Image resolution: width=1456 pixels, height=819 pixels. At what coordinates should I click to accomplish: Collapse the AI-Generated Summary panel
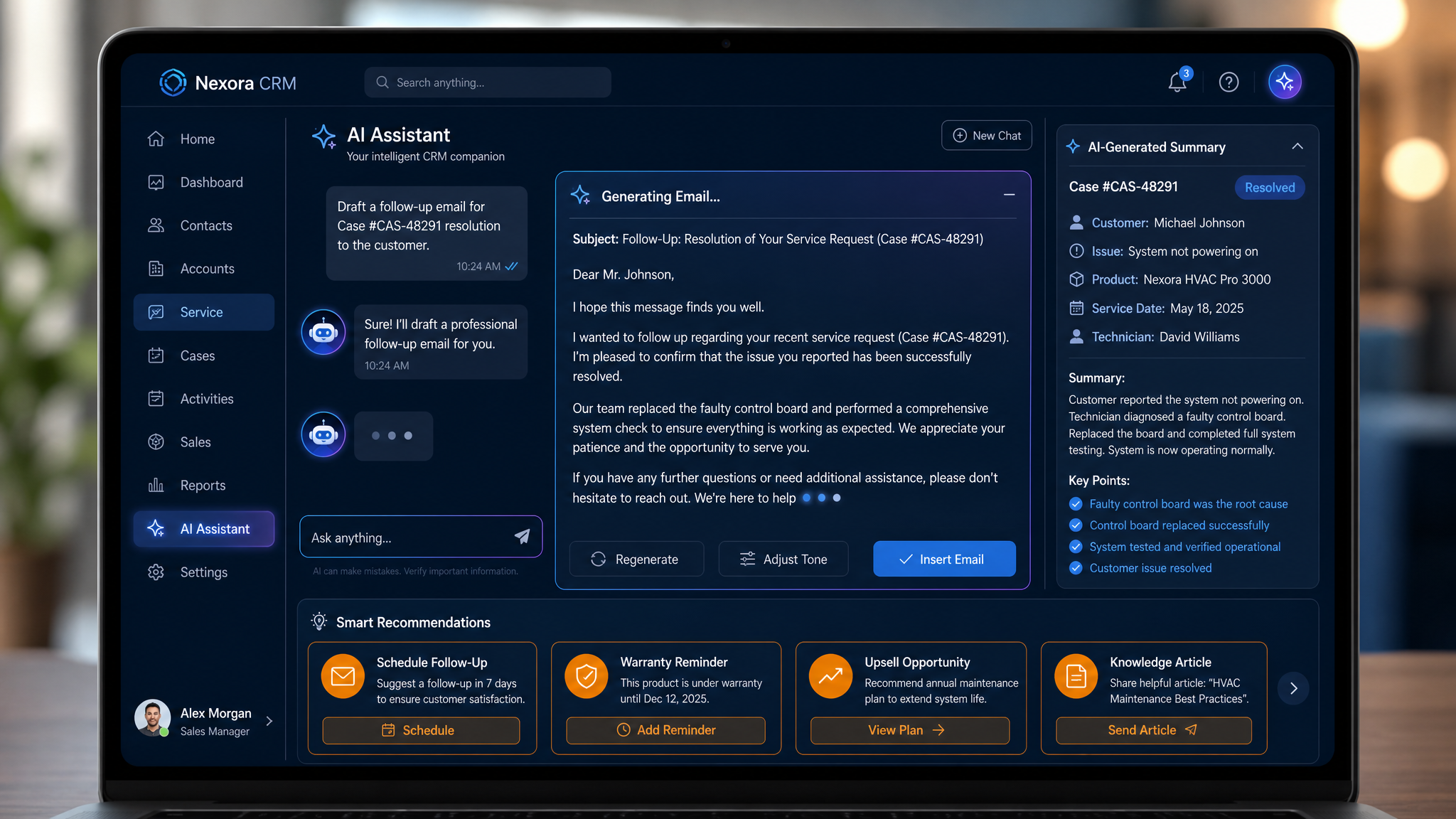click(1297, 146)
